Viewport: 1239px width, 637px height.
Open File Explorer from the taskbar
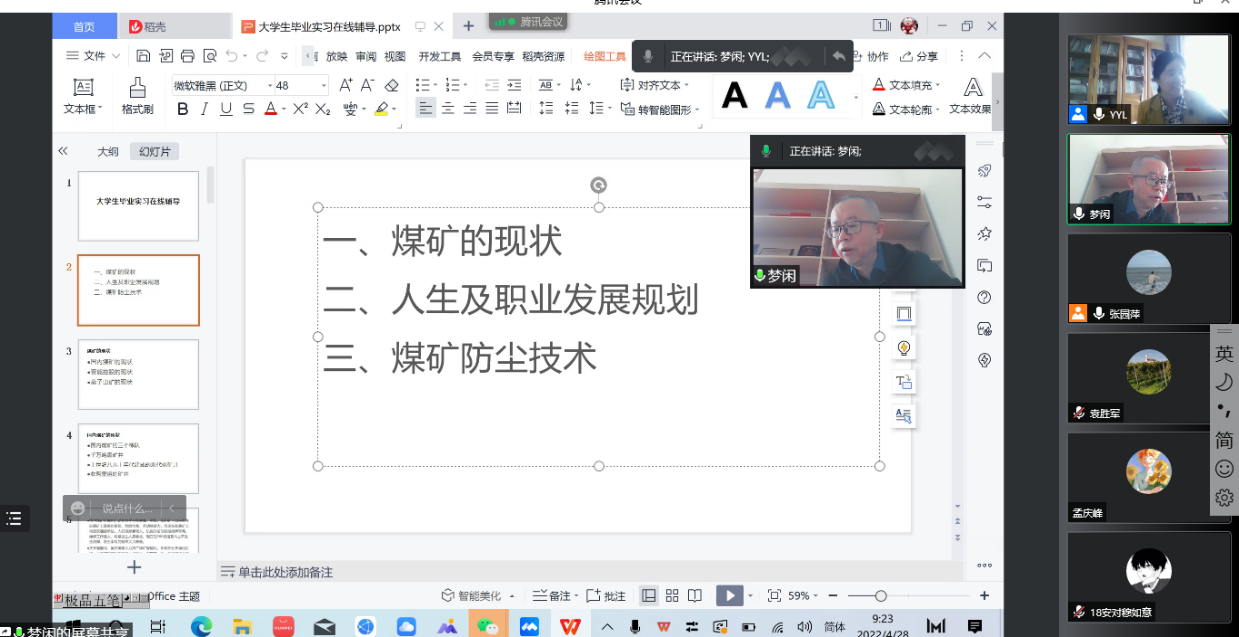[243, 626]
